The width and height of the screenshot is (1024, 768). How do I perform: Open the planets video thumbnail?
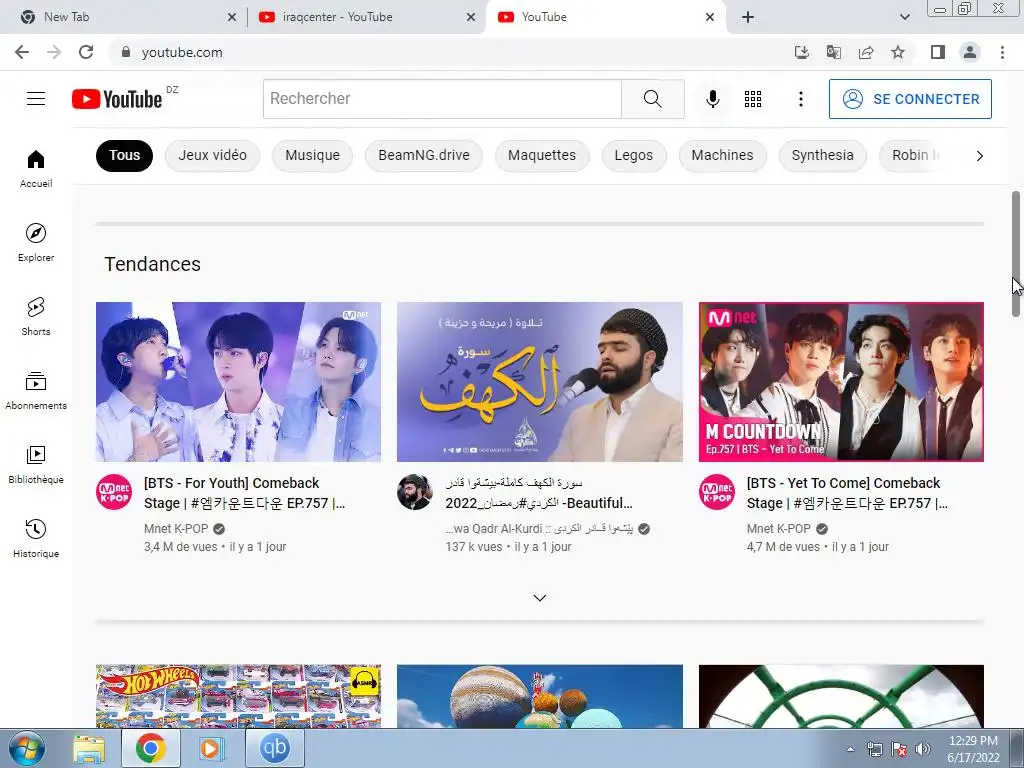pyautogui.click(x=539, y=696)
